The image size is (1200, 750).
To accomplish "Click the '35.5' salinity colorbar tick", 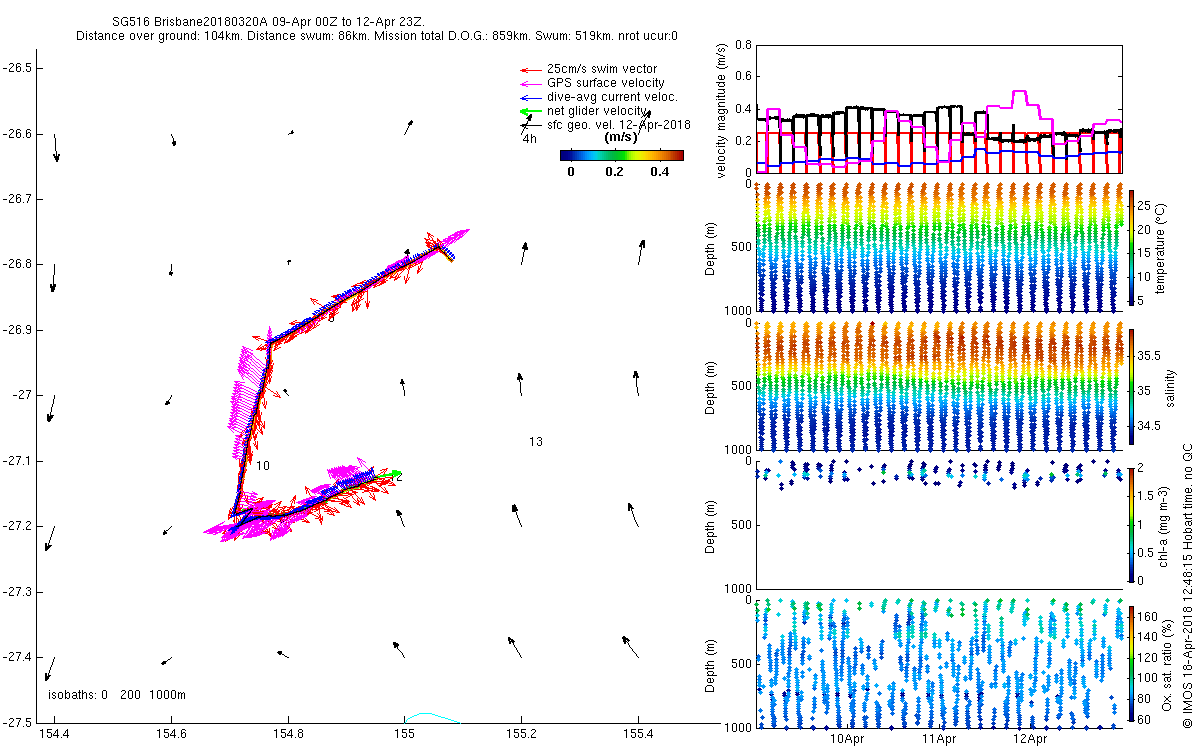I will pos(1151,356).
